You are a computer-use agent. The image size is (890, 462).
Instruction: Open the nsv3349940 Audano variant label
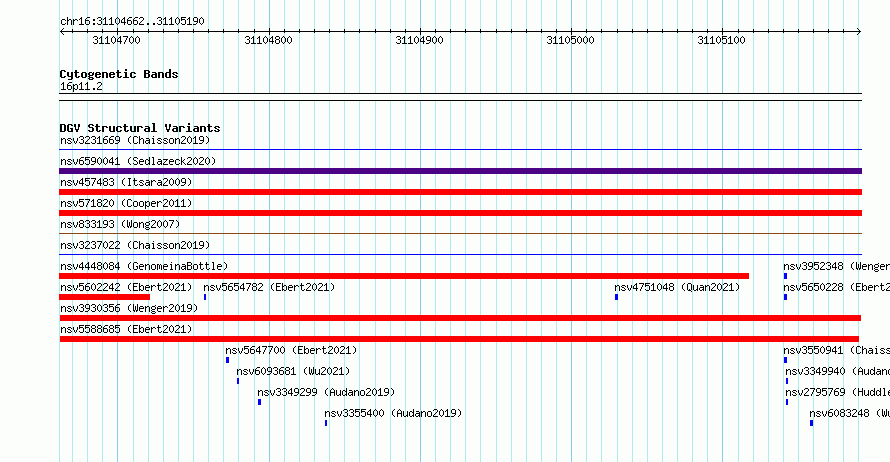click(838, 371)
